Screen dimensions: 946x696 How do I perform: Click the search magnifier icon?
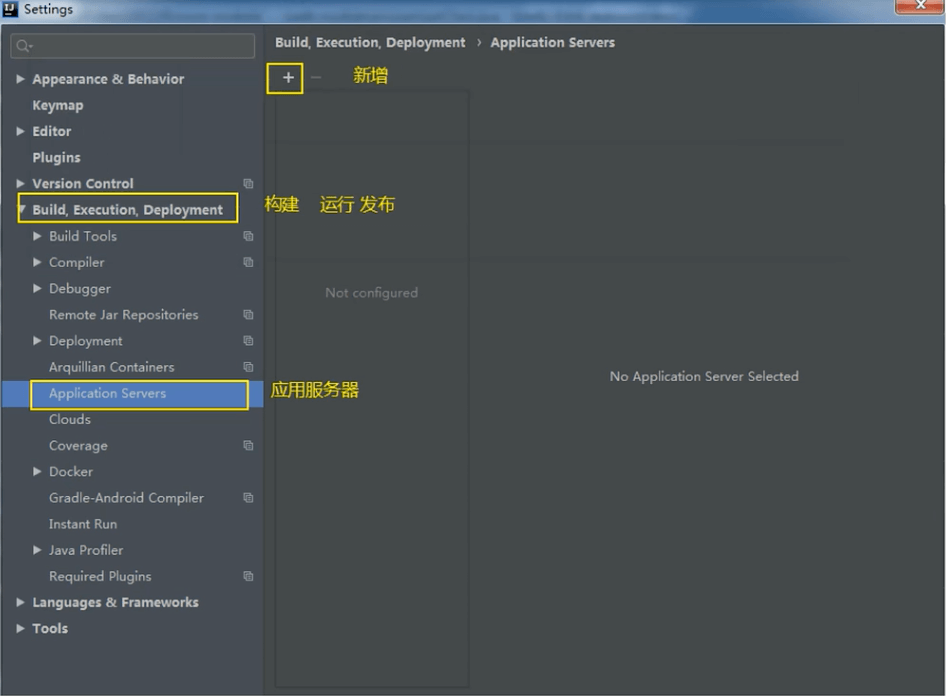24,46
